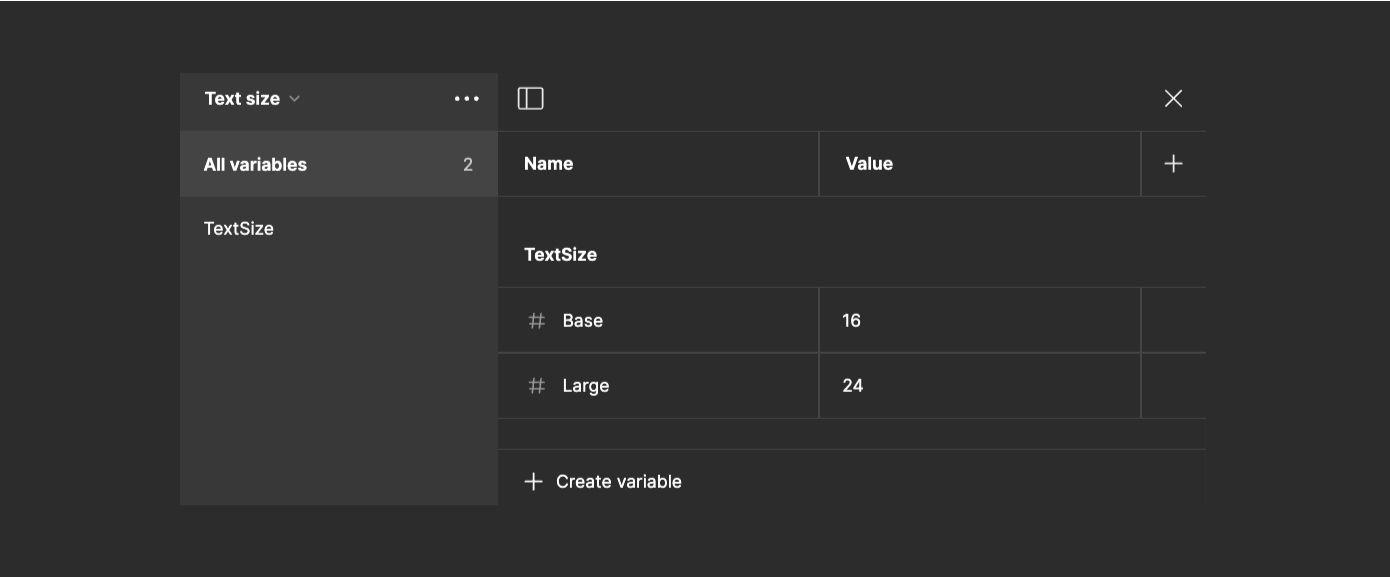Select the Large variable name

point(586,386)
